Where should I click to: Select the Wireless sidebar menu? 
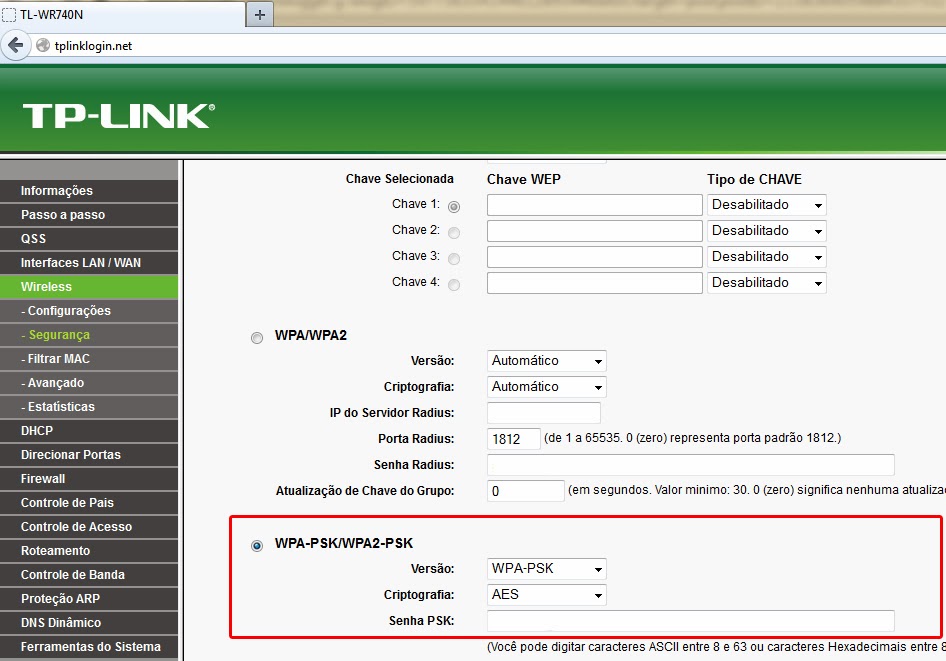pyautogui.click(x=89, y=286)
